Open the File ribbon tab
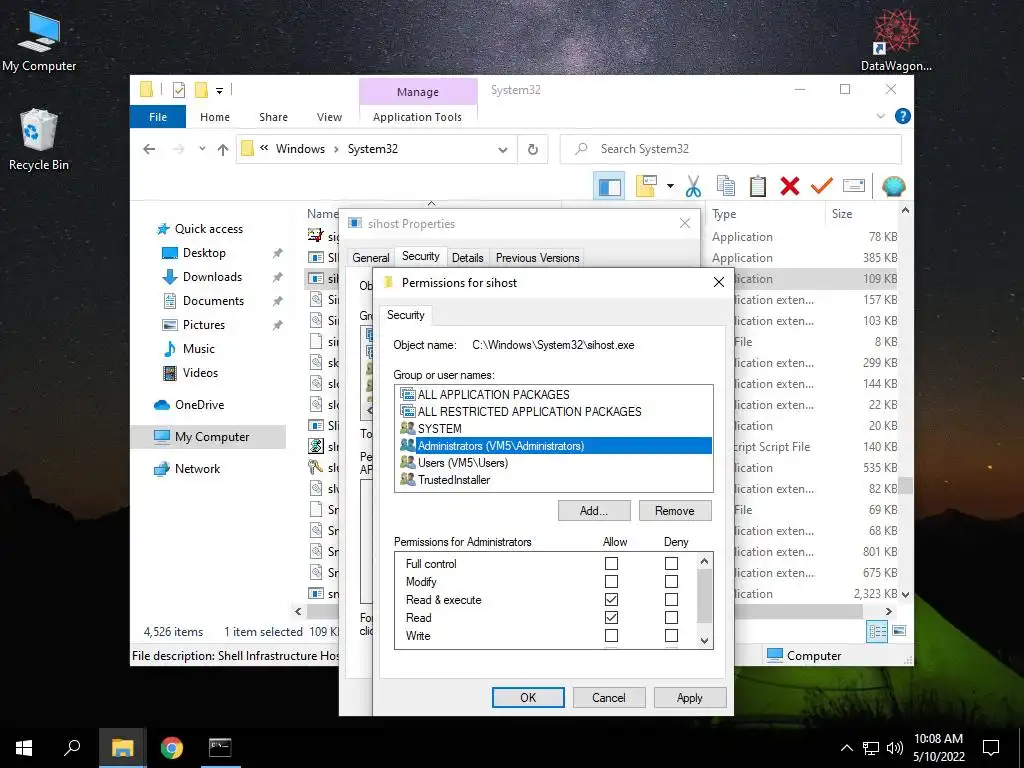This screenshot has width=1024, height=768. 158,117
